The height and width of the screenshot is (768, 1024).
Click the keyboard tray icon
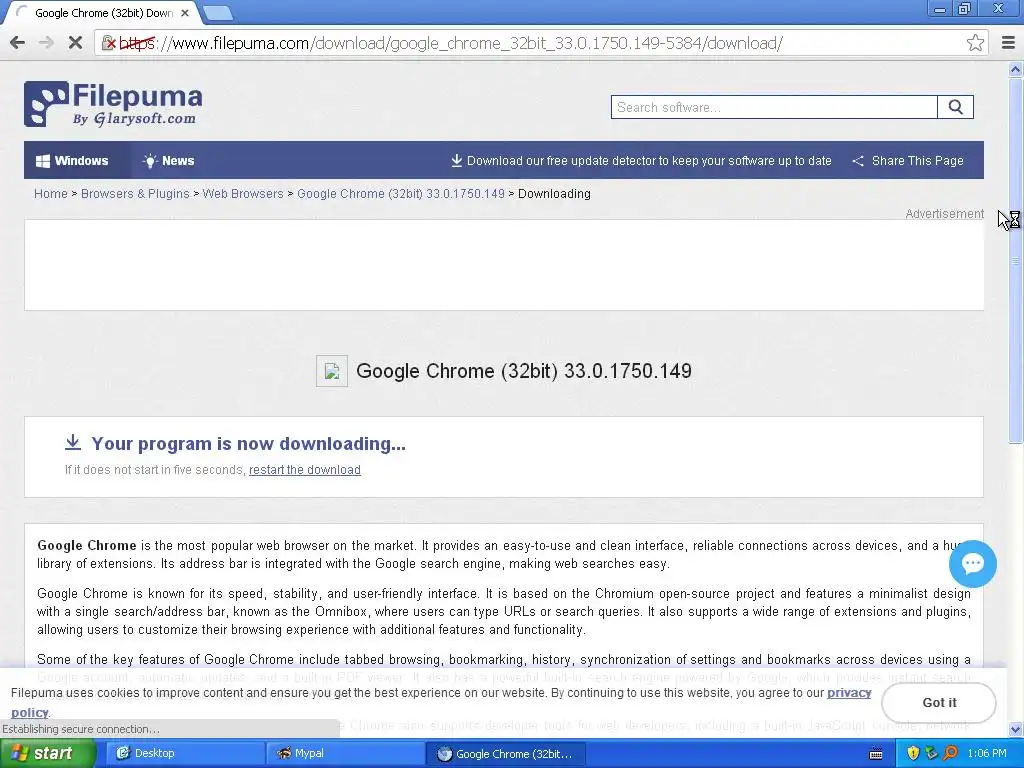(x=876, y=754)
